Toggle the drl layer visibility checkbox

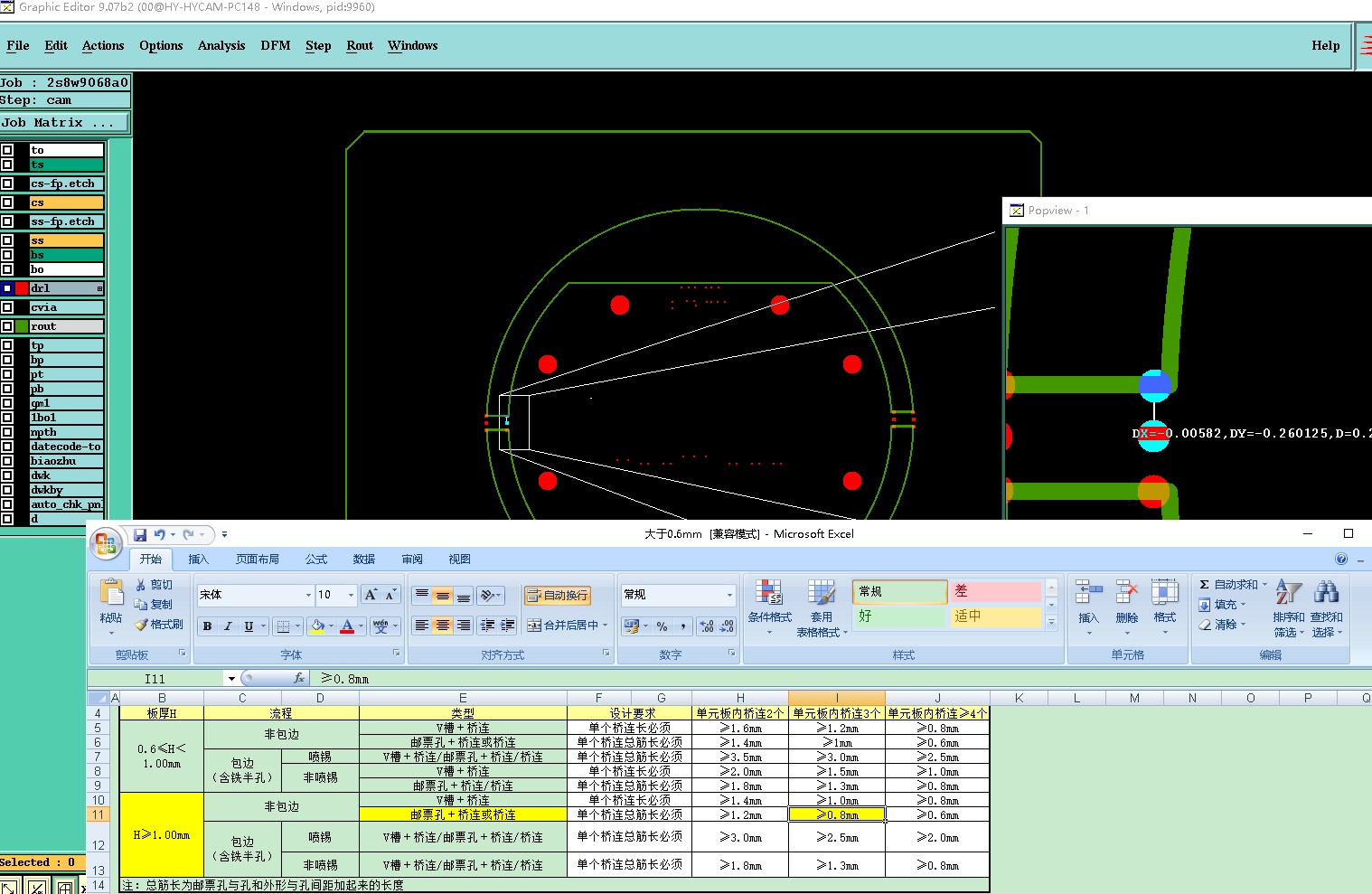click(x=7, y=288)
